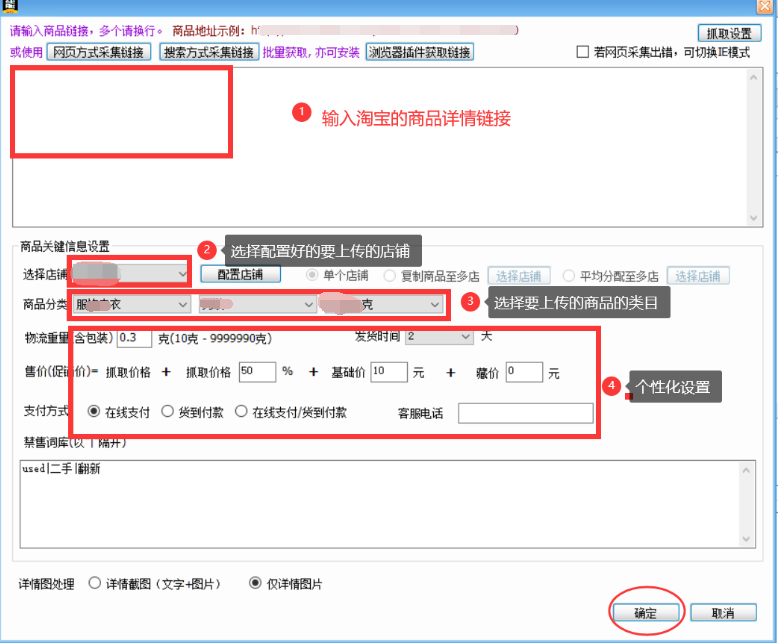The image size is (783, 643).
Task: Select the 在线支付/货到付款 payment option
Action: (x=241, y=411)
